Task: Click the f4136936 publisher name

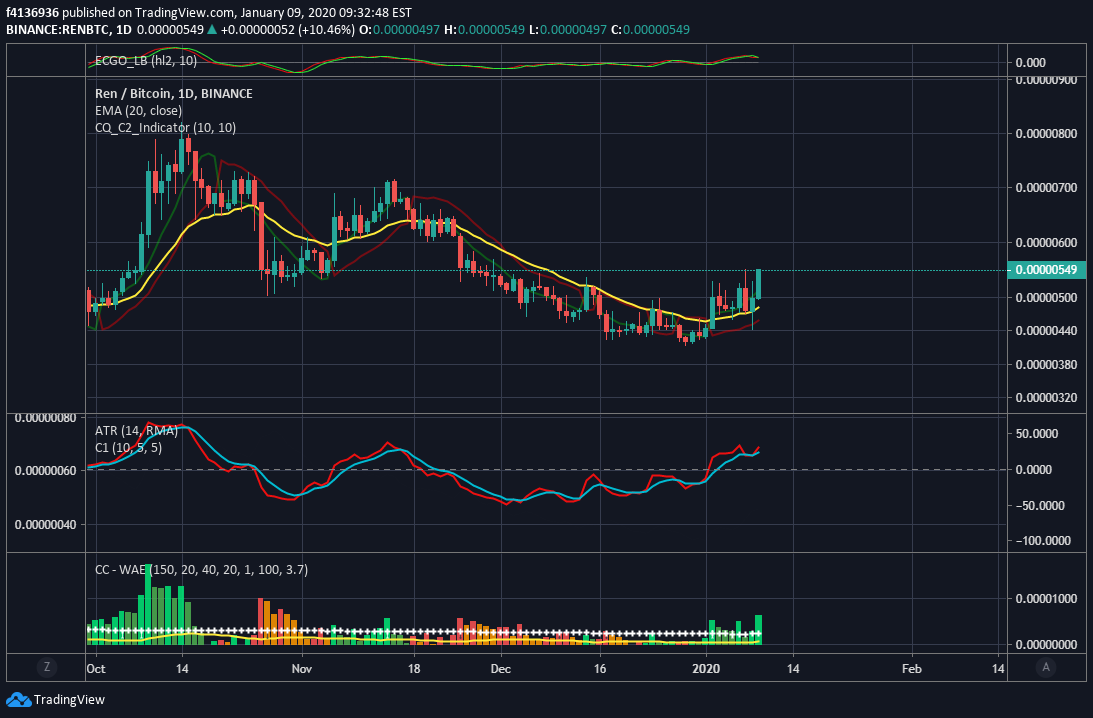Action: pyautogui.click(x=32, y=13)
